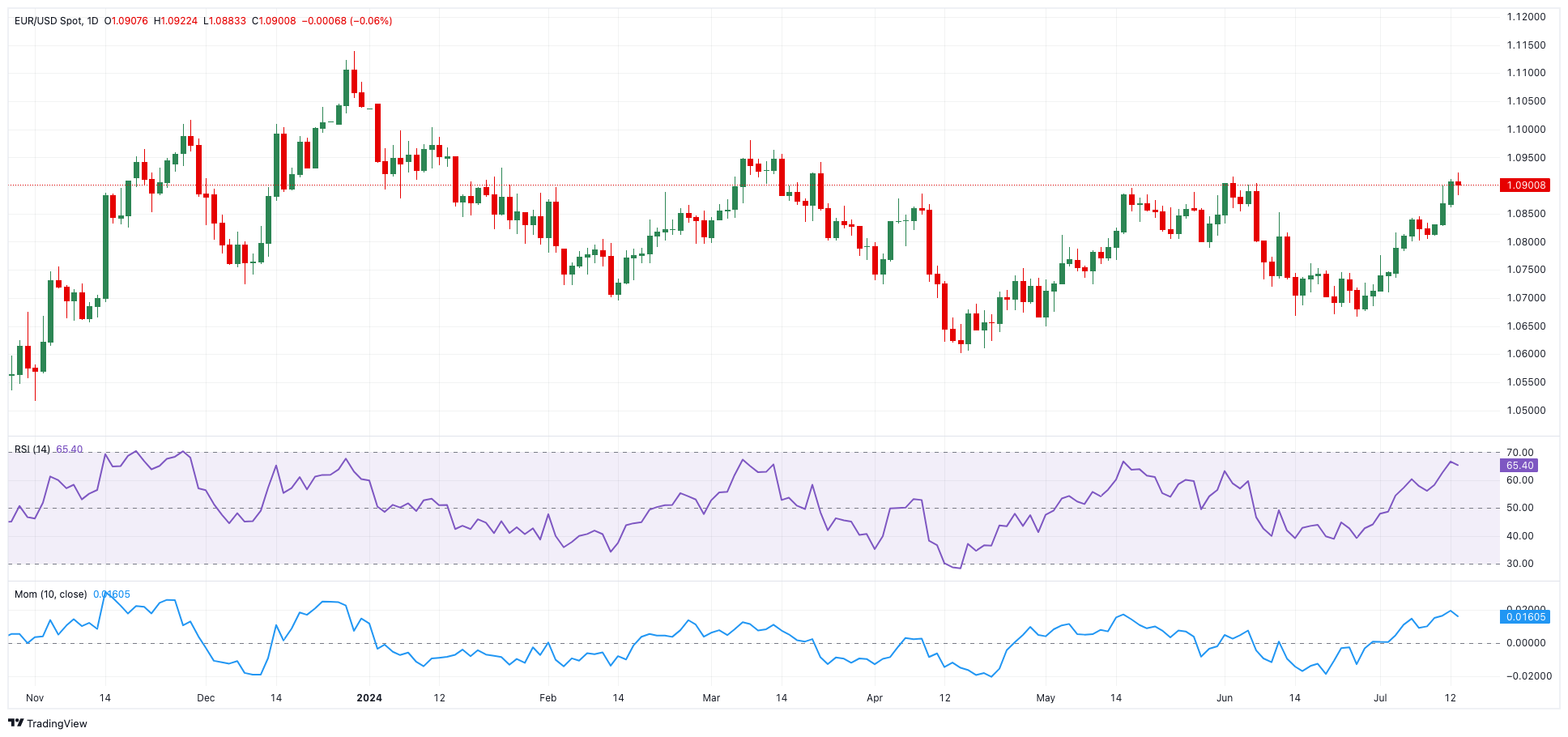Click the EUR/USD Spot symbol title

56,21
